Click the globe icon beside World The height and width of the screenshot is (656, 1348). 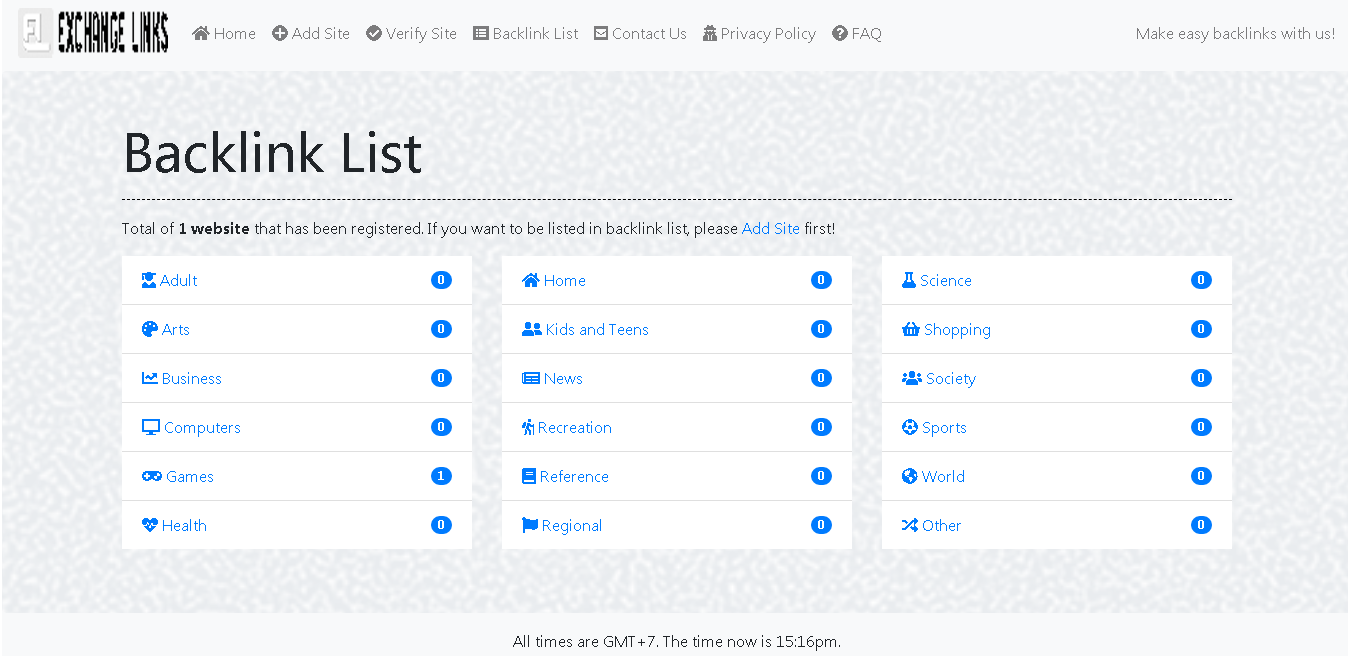(x=910, y=476)
